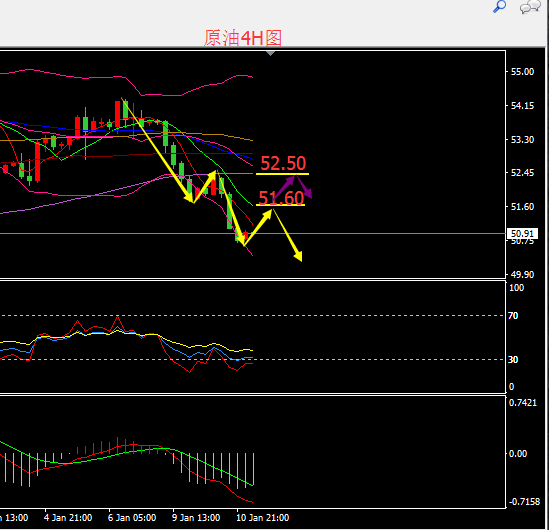This screenshot has width=549, height=530.
Task: Click the 6 Jan 05:00 time label
Action: click(x=132, y=518)
